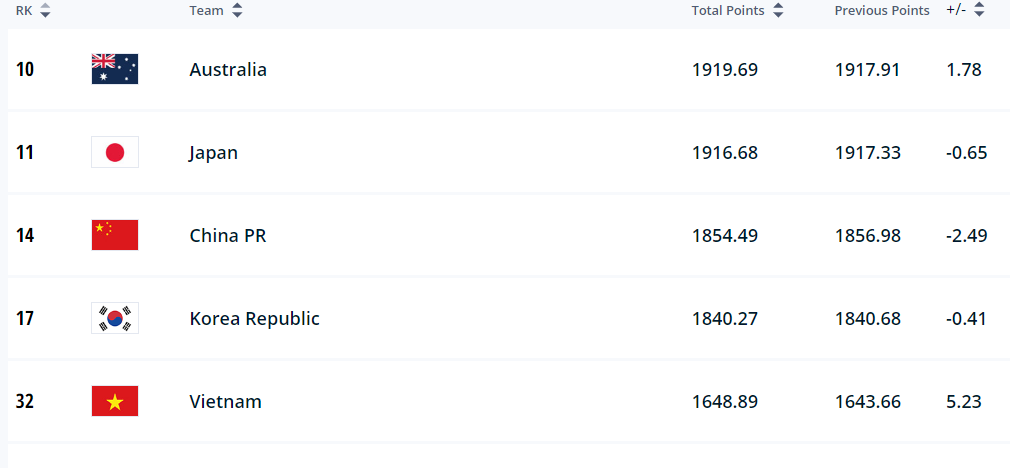Image resolution: width=1010 pixels, height=468 pixels.
Task: Open the China PR team link
Action: point(228,236)
